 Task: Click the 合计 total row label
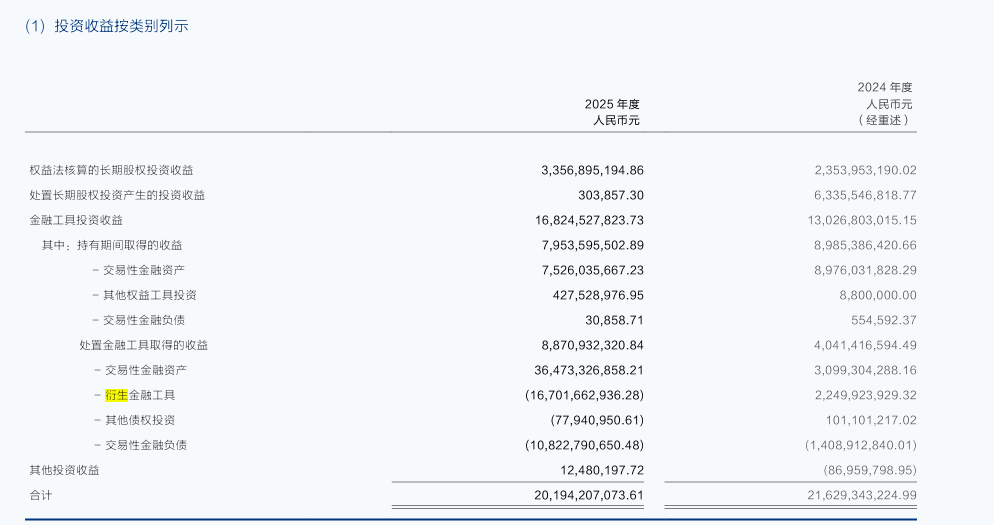41,495
